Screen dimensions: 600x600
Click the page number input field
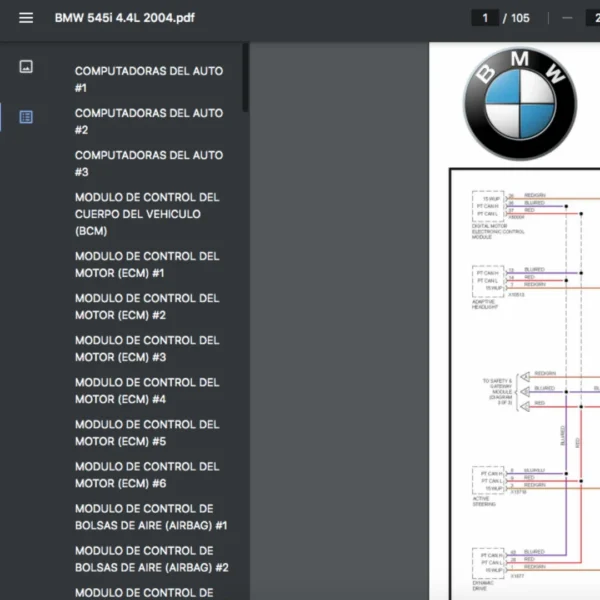(486, 18)
